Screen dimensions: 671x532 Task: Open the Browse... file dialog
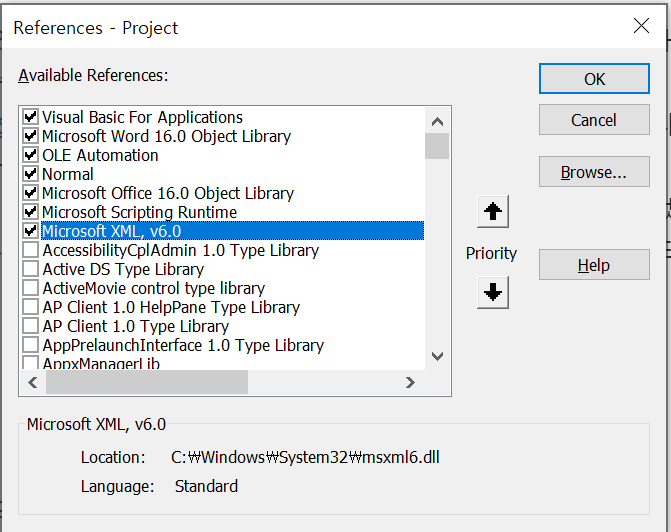[x=594, y=172]
